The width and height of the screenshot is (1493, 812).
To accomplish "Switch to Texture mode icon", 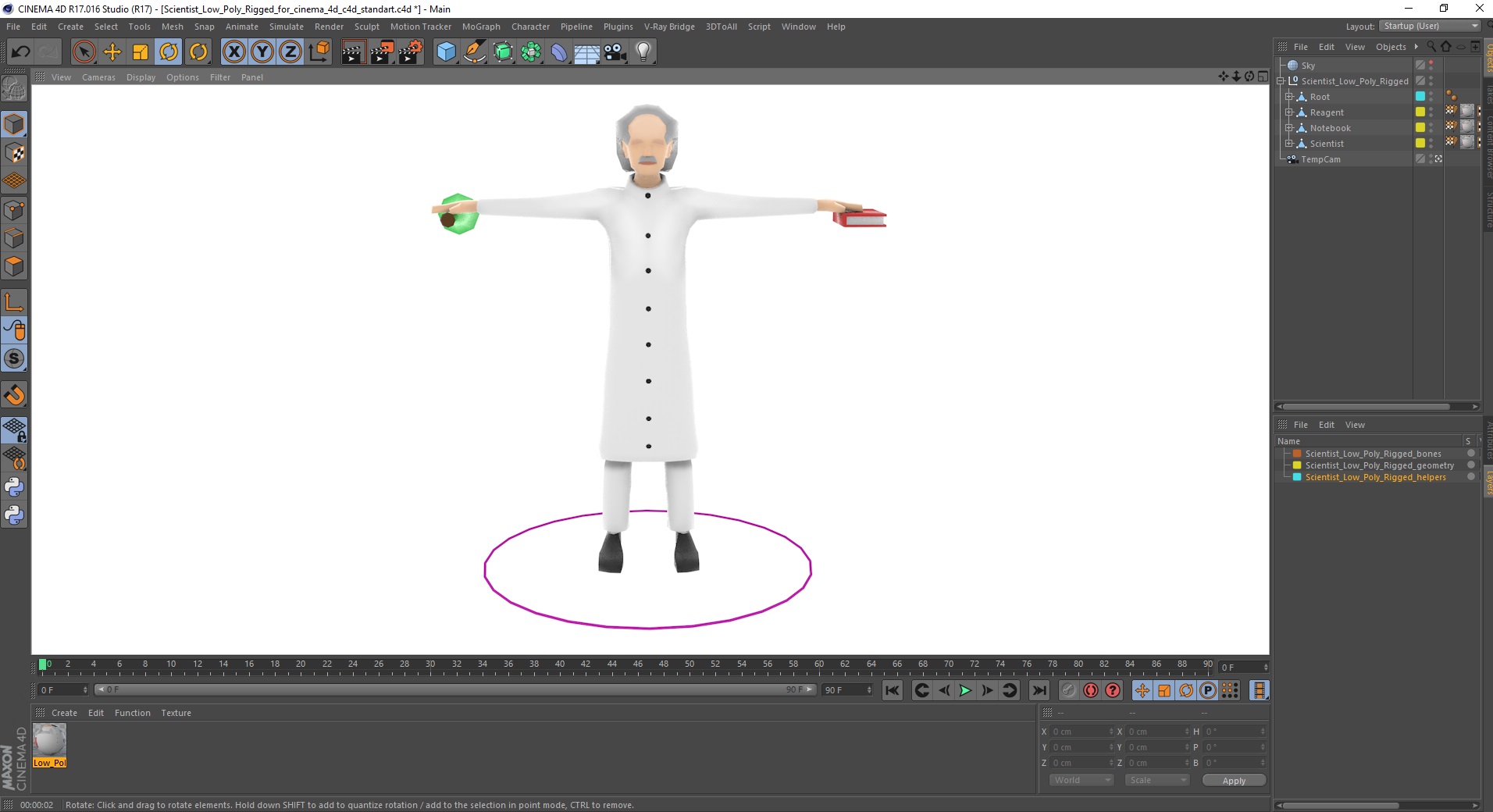I will [14, 153].
